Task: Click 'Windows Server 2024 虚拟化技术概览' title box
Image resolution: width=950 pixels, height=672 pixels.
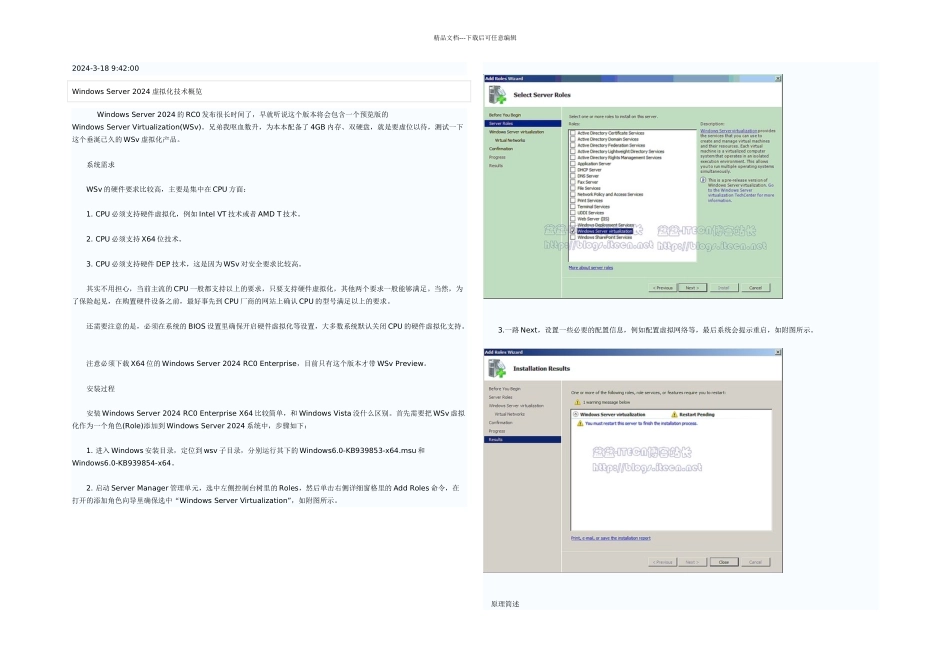Action: 269,91
